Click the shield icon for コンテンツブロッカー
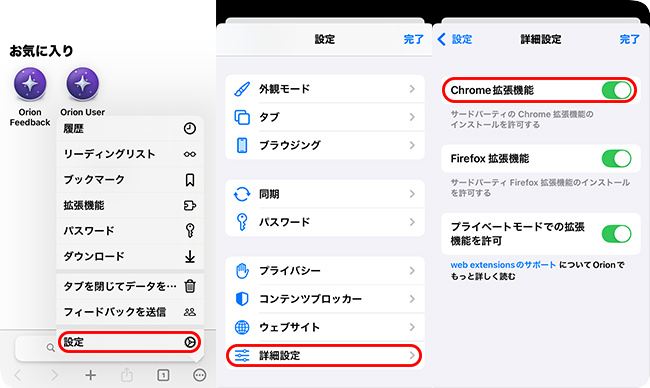Viewport: 650px width, 388px height. coord(242,299)
